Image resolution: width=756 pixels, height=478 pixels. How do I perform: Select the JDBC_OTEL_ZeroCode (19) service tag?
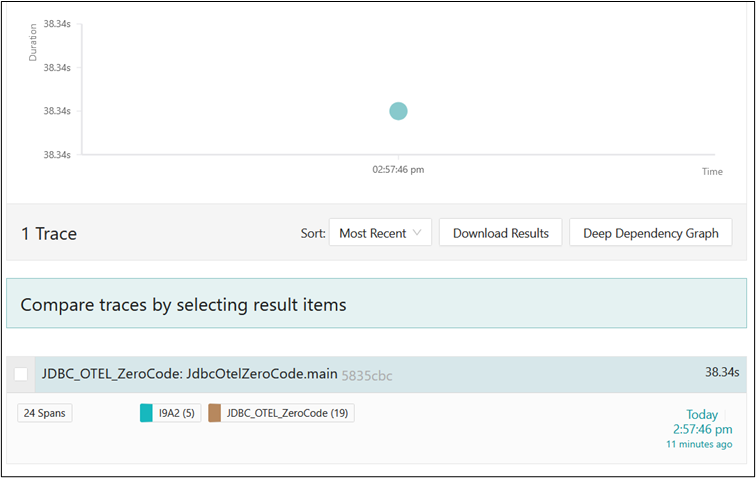click(x=287, y=413)
